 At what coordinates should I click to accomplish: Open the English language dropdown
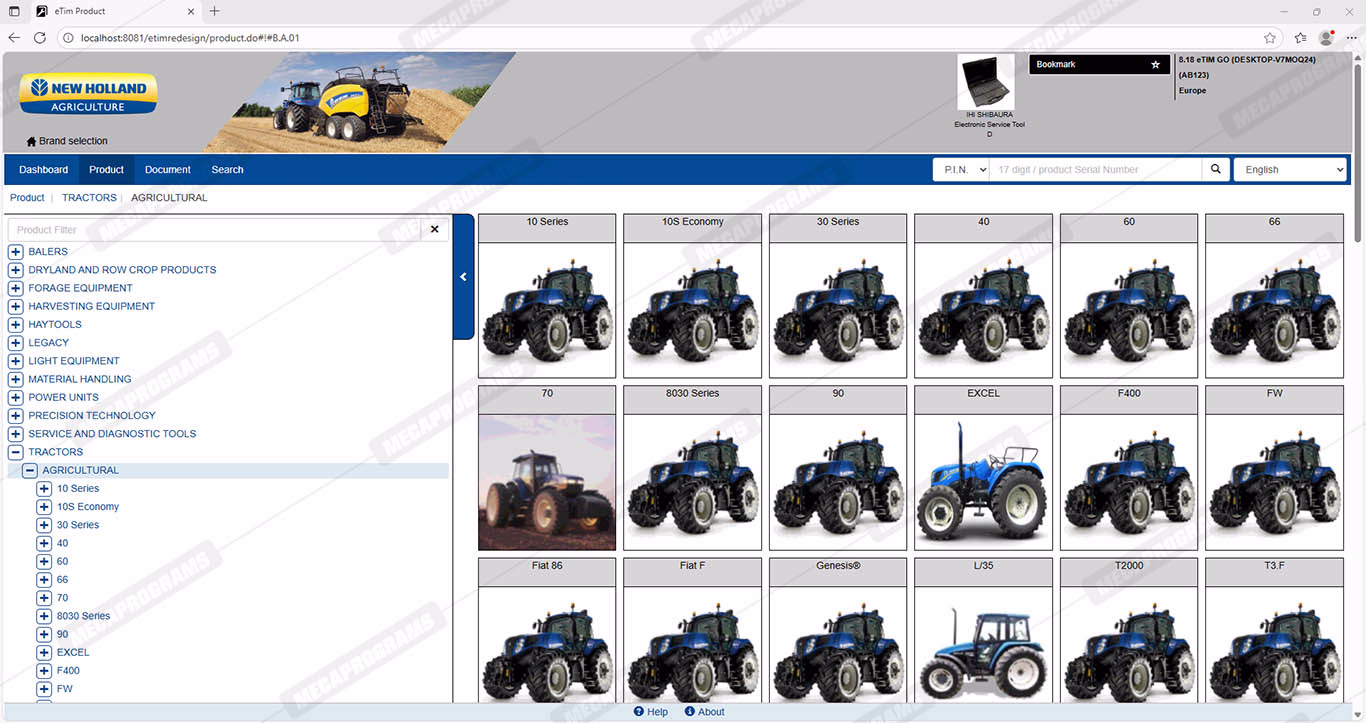tap(1290, 170)
